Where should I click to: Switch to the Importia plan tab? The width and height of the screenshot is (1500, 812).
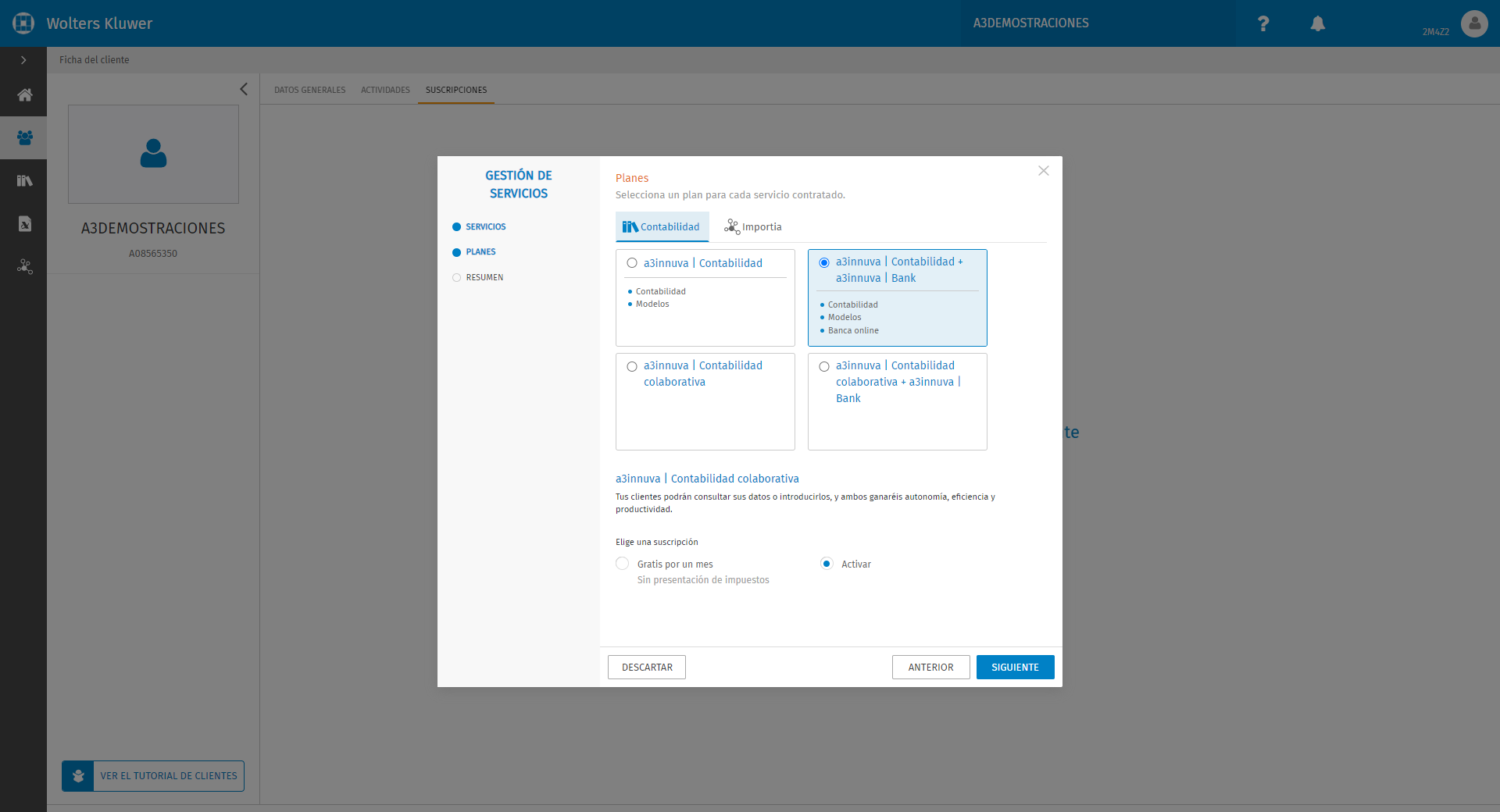[752, 226]
